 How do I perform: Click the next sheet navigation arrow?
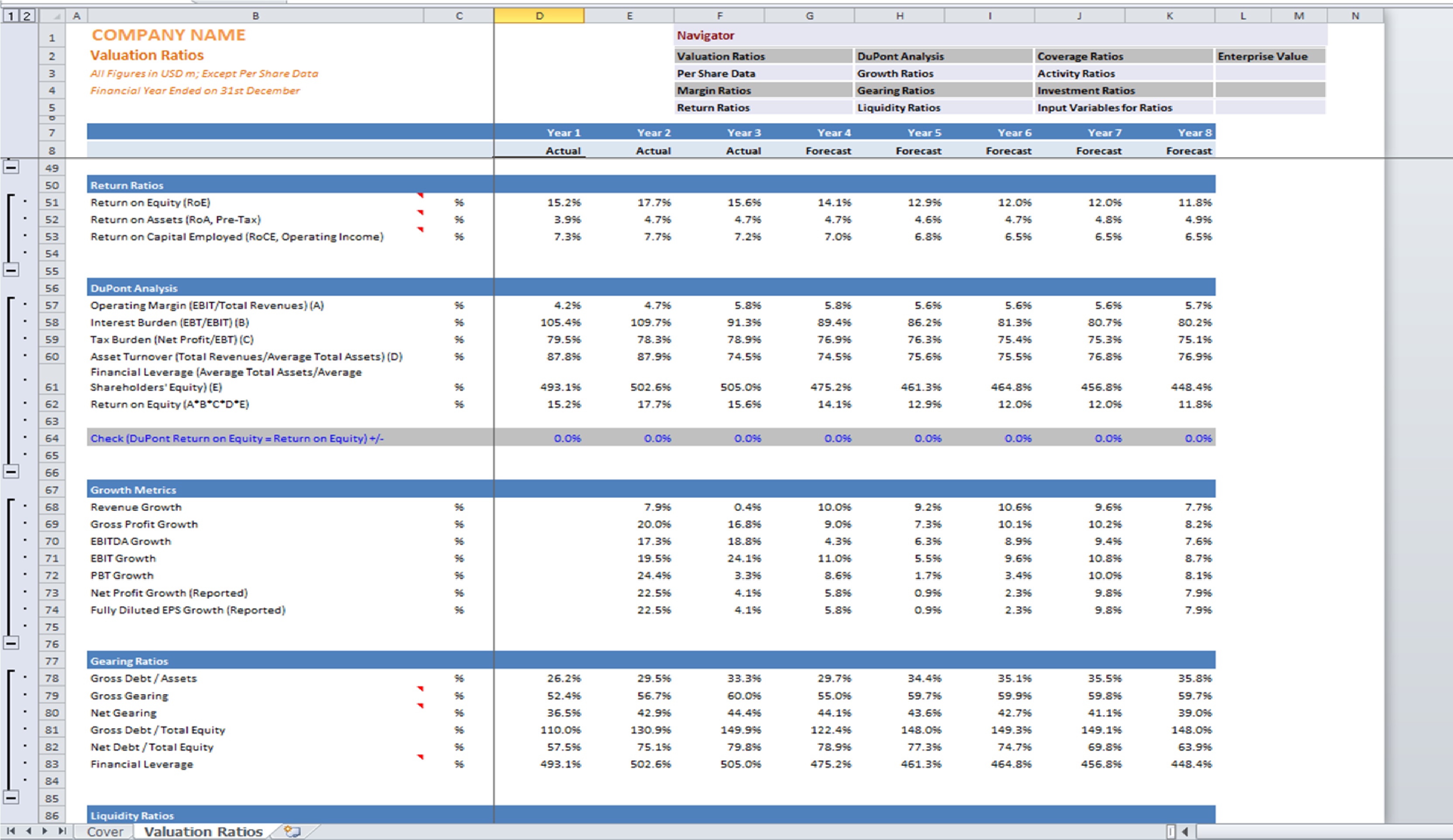45,831
